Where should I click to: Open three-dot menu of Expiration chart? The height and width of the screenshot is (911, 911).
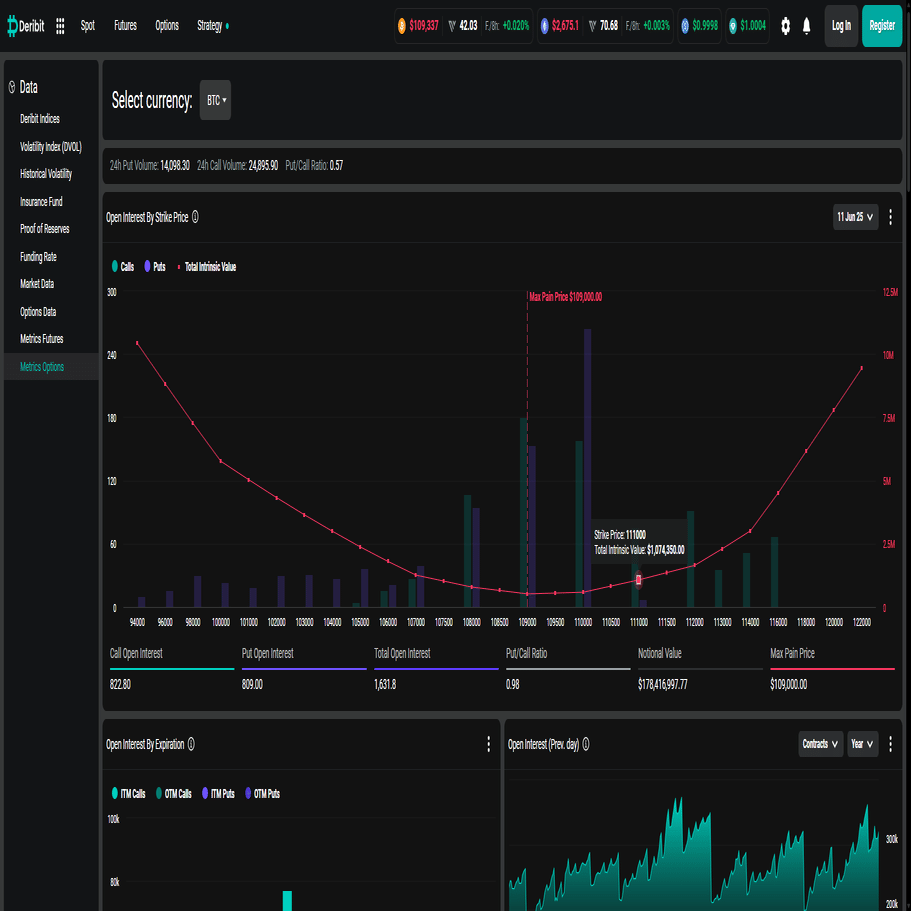pos(488,744)
